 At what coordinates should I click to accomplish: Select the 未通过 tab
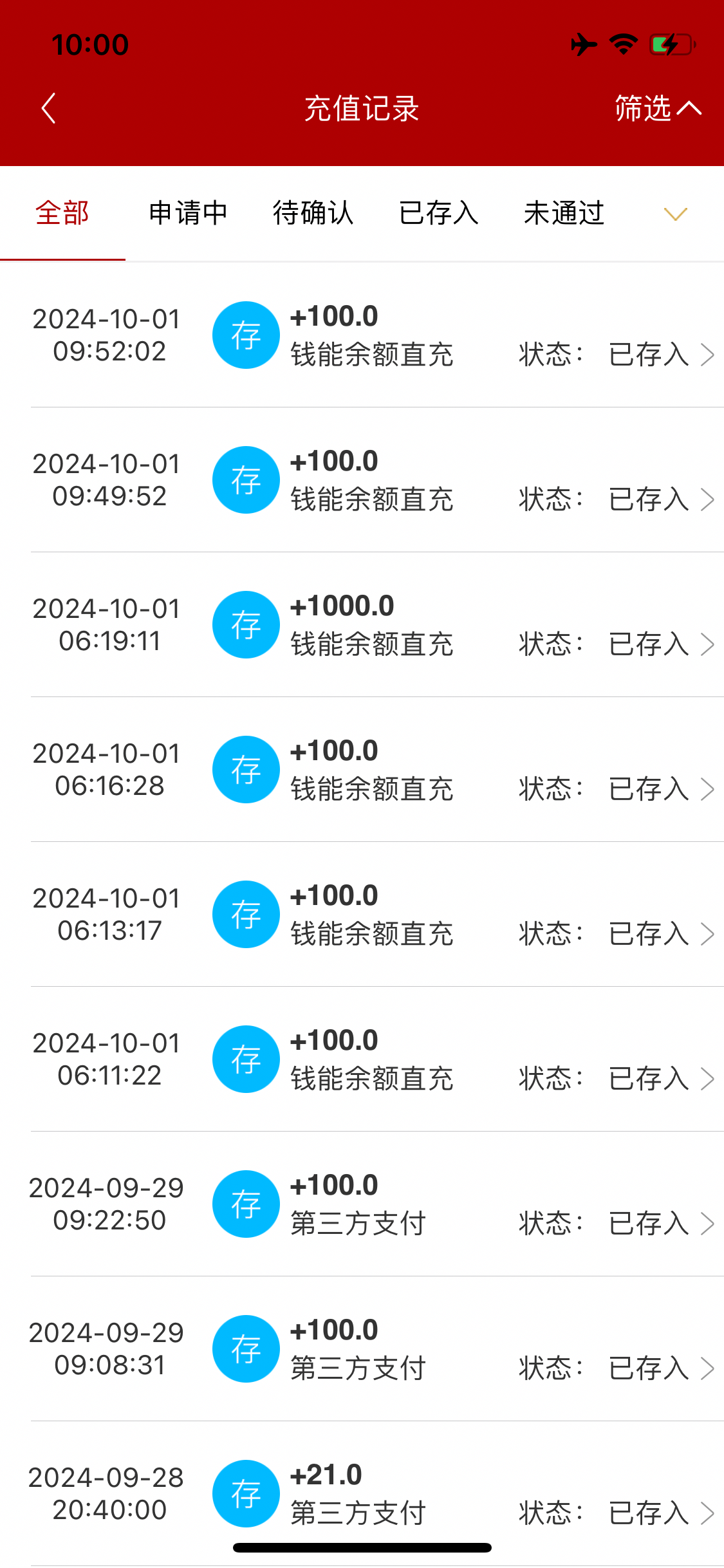pyautogui.click(x=564, y=213)
